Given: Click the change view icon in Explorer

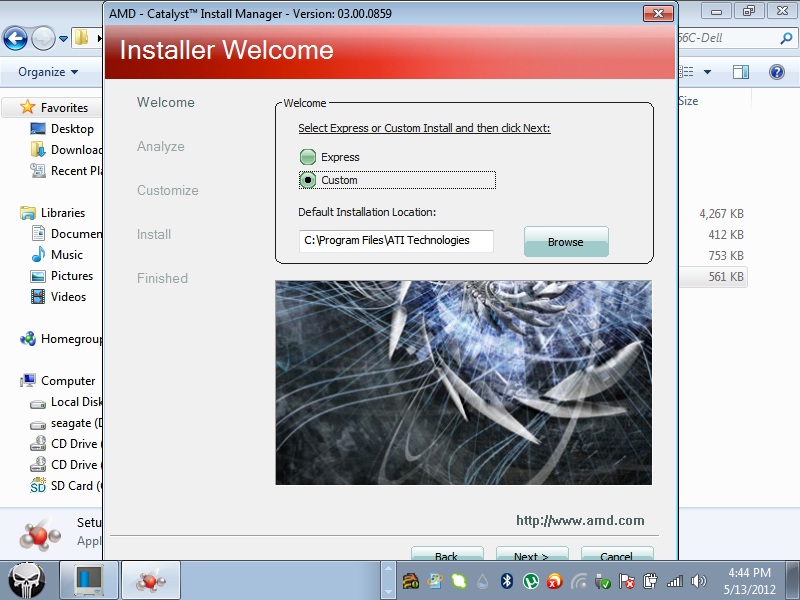Looking at the screenshot, I should pos(686,72).
